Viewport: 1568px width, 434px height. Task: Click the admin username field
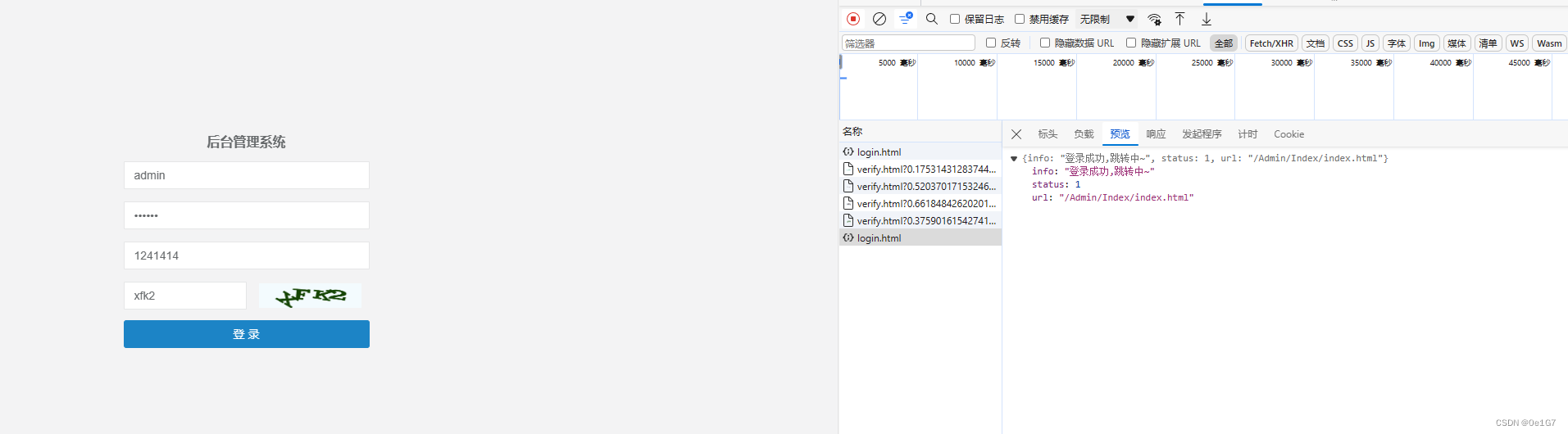pos(247,175)
